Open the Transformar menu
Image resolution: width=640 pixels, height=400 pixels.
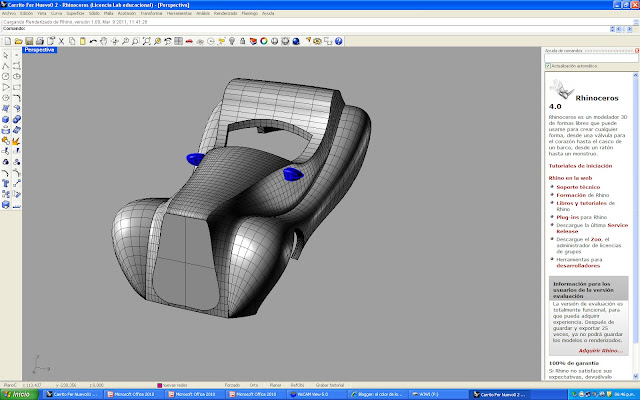[x=151, y=13]
